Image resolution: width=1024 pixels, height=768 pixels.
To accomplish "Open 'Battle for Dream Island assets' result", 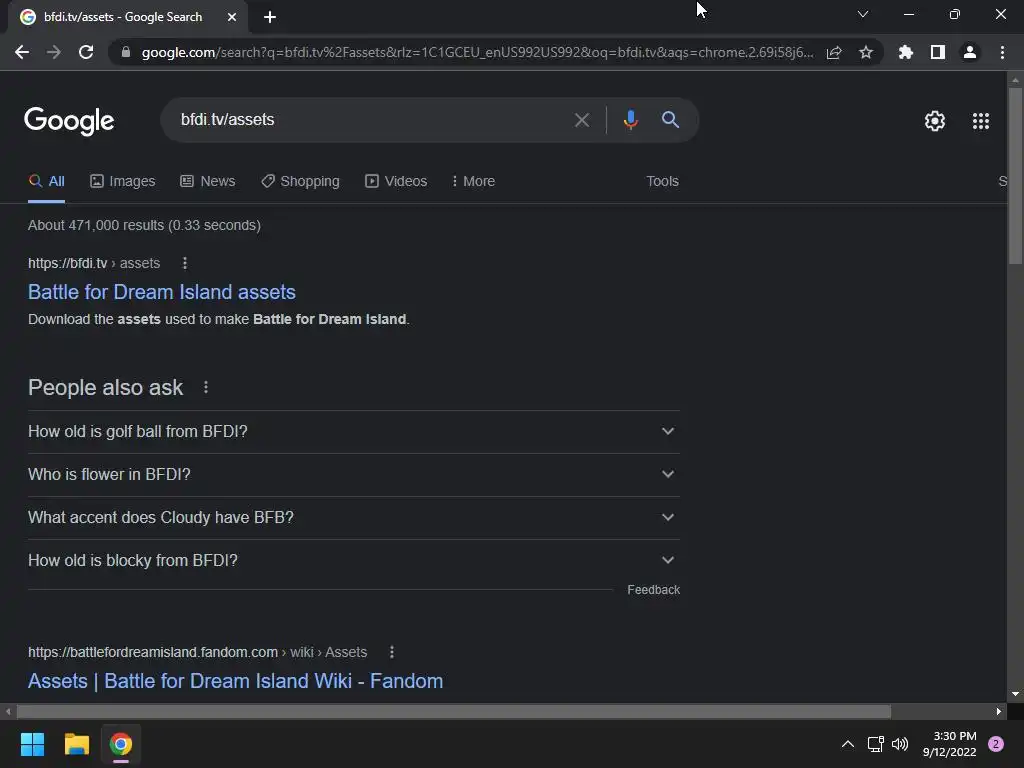I will 161,292.
